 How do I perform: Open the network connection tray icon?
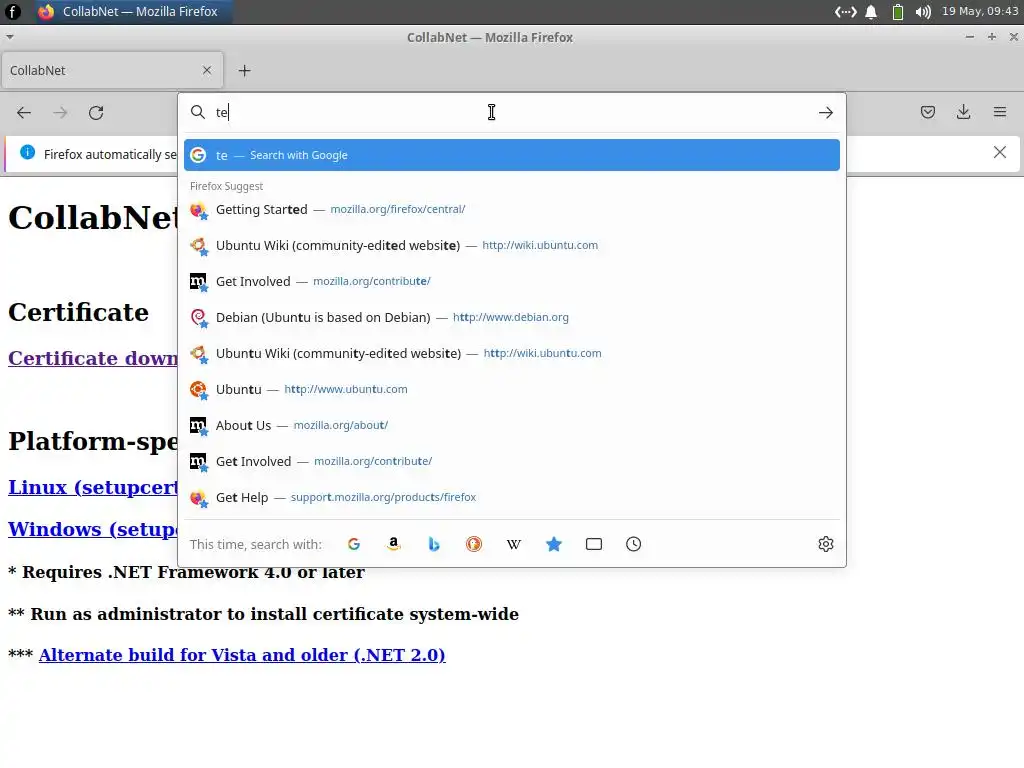(x=846, y=12)
